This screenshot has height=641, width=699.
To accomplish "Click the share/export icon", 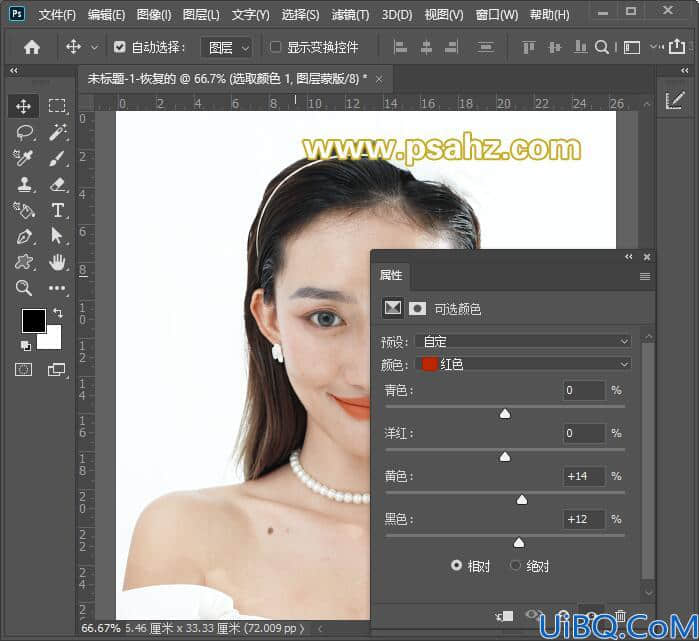I will tap(677, 46).
